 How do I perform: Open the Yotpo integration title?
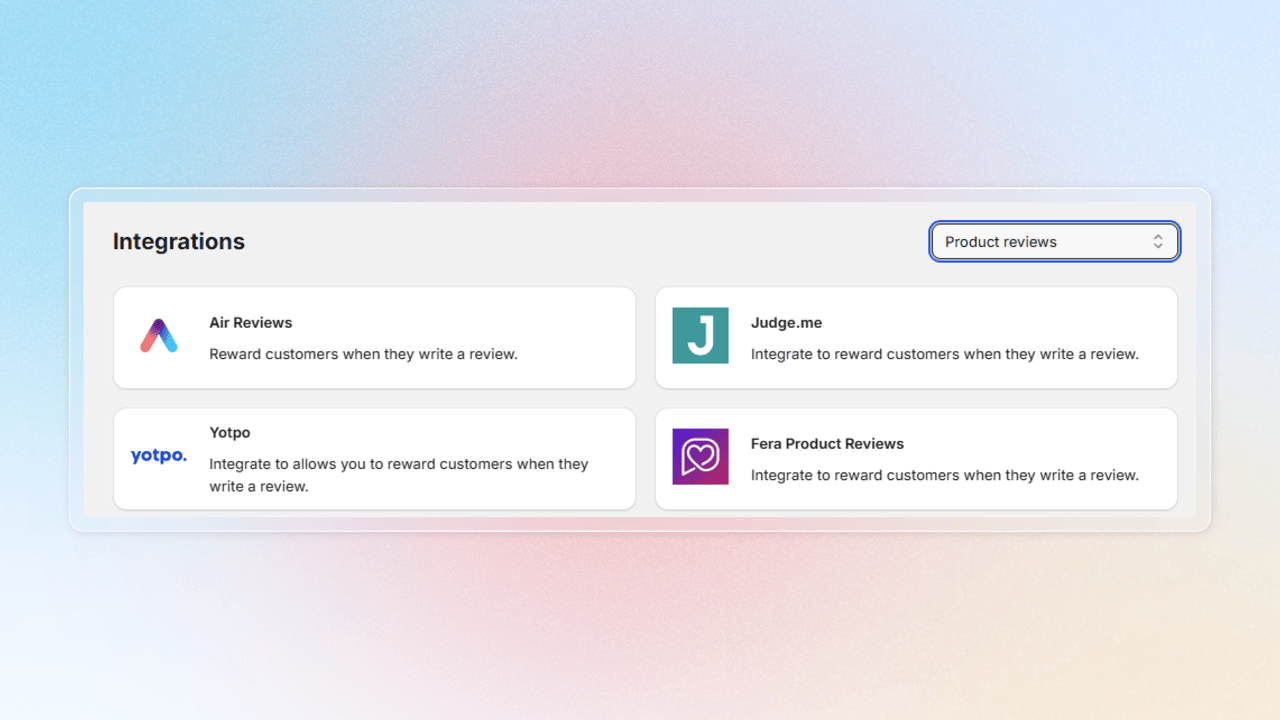230,433
